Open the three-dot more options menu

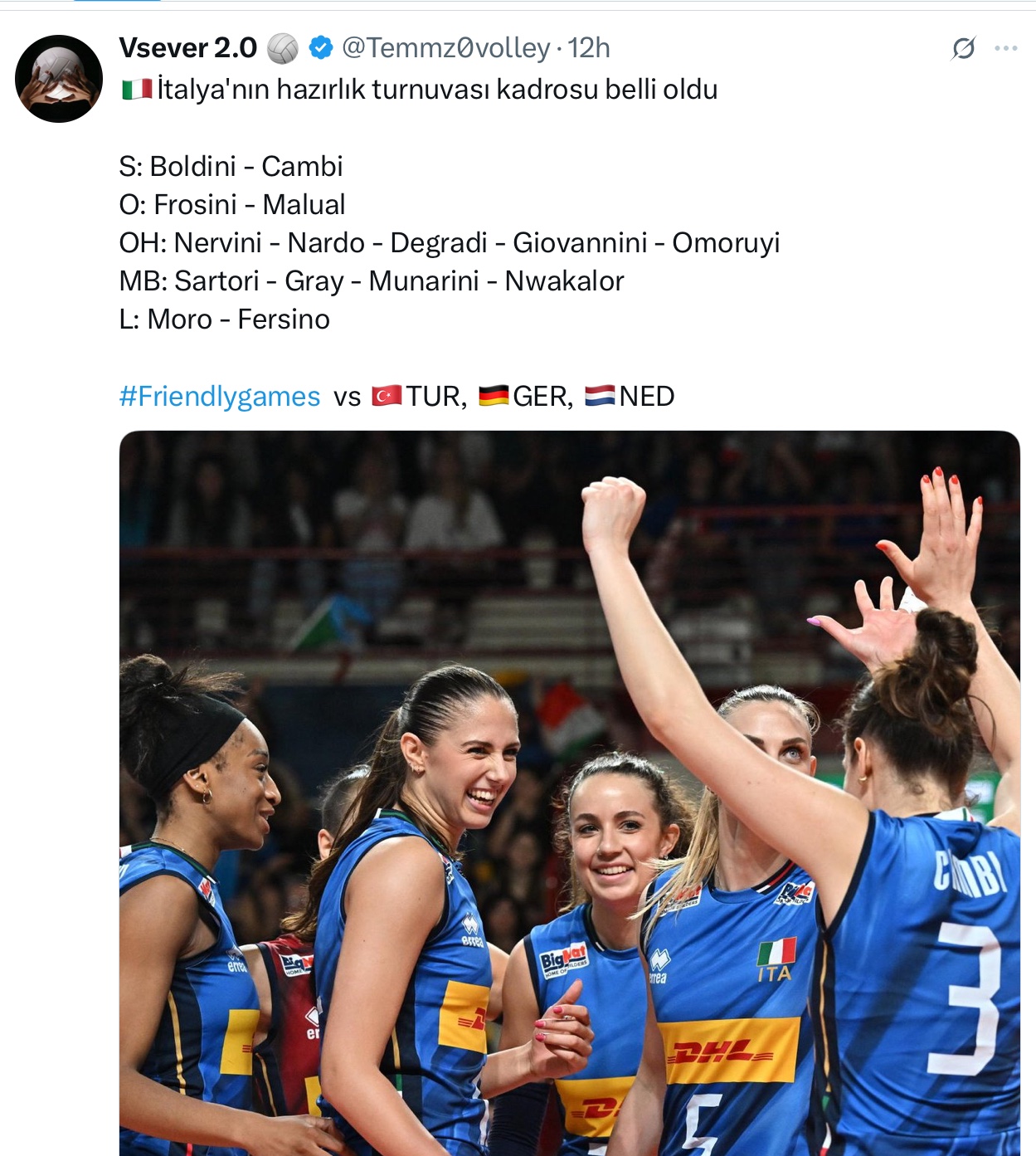1006,48
